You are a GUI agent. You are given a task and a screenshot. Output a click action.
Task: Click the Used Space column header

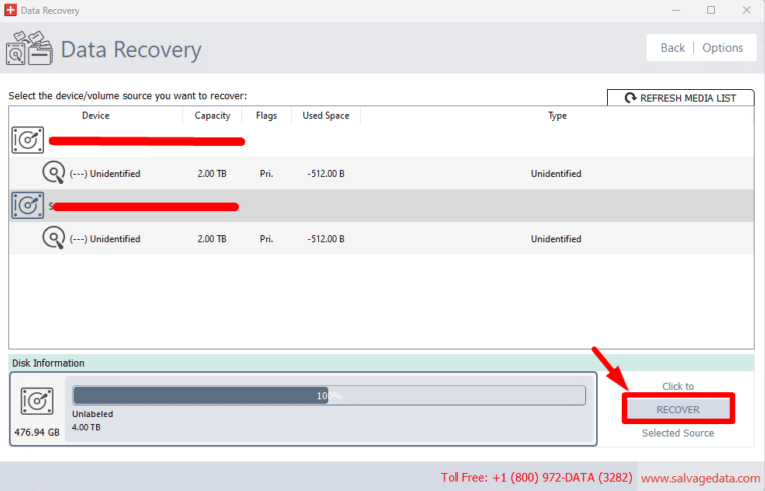[326, 116]
